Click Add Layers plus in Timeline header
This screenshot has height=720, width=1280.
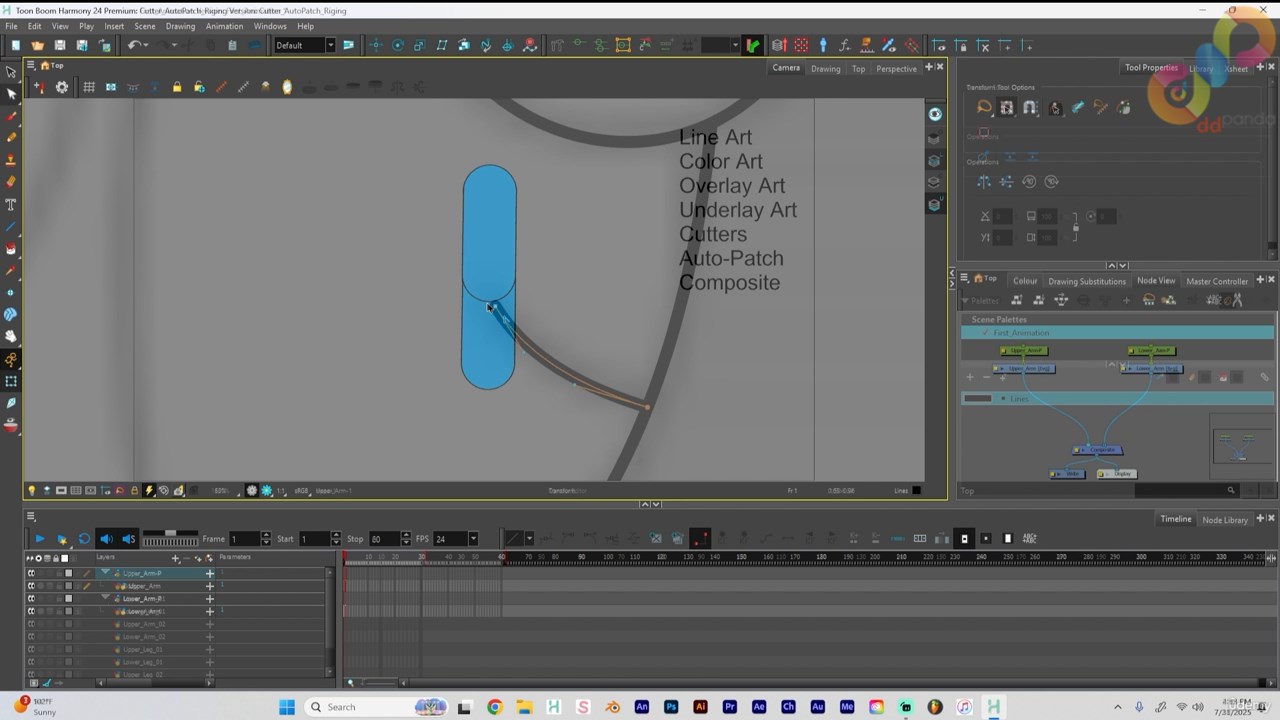click(x=176, y=558)
